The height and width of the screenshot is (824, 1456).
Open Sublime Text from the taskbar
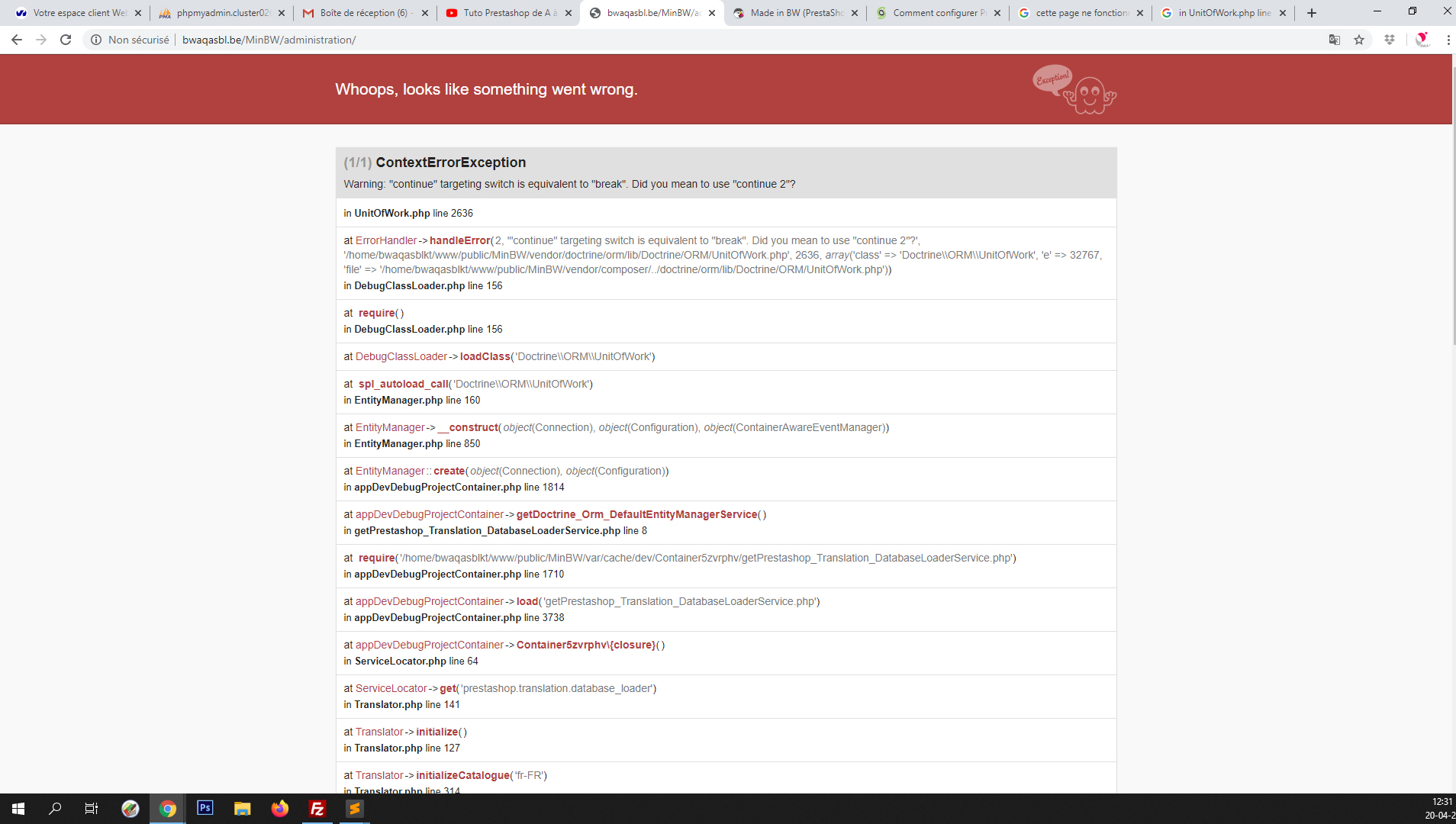click(355, 809)
